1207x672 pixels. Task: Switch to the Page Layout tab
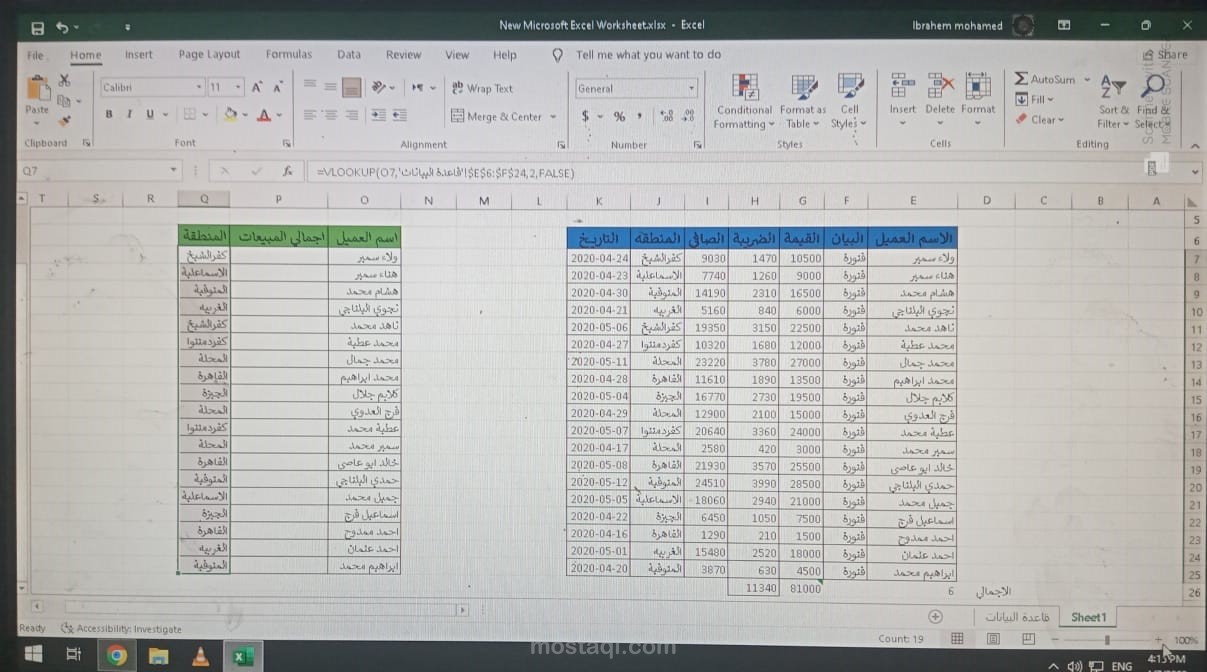(209, 55)
